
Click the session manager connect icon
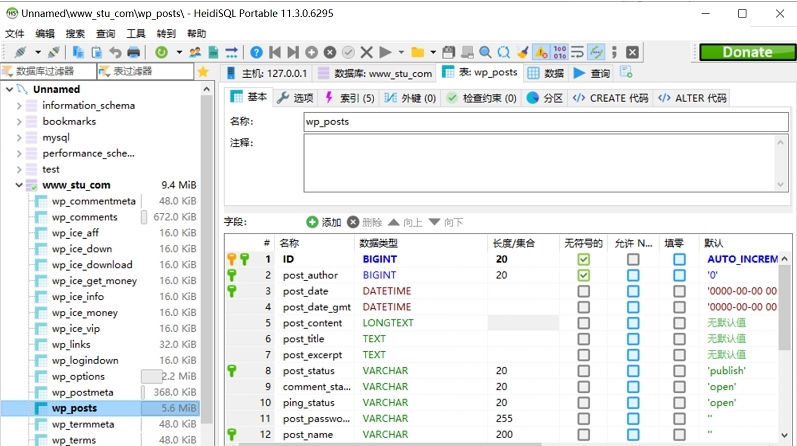[21, 52]
